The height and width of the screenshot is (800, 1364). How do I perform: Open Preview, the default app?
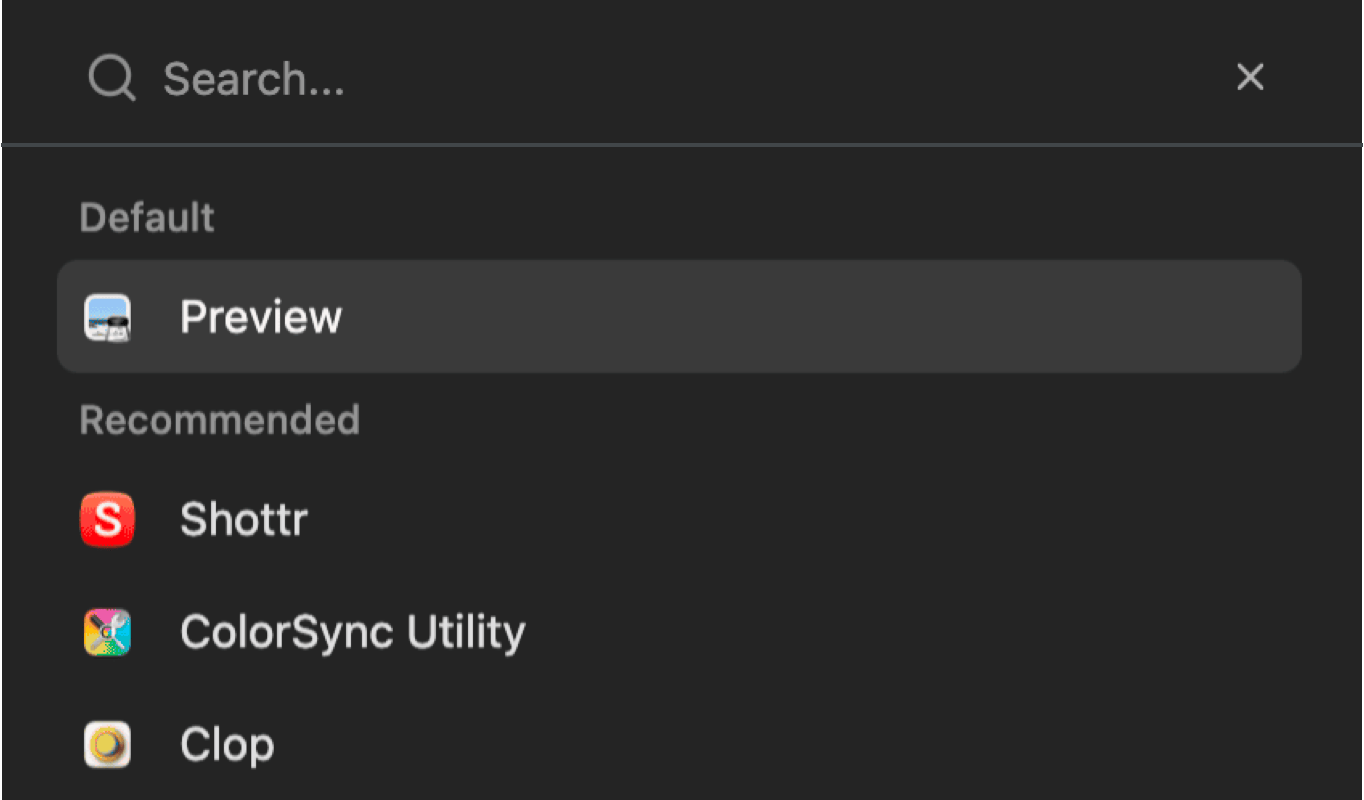click(x=261, y=316)
